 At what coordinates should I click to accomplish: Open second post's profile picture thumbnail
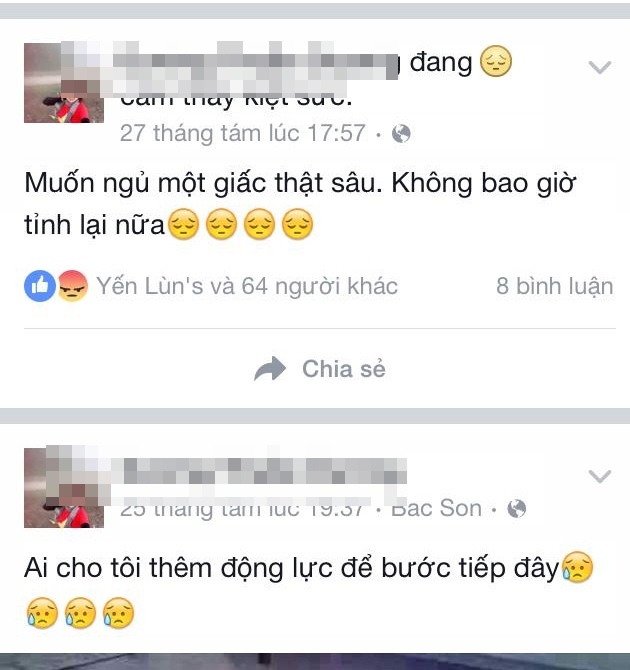coord(64,488)
